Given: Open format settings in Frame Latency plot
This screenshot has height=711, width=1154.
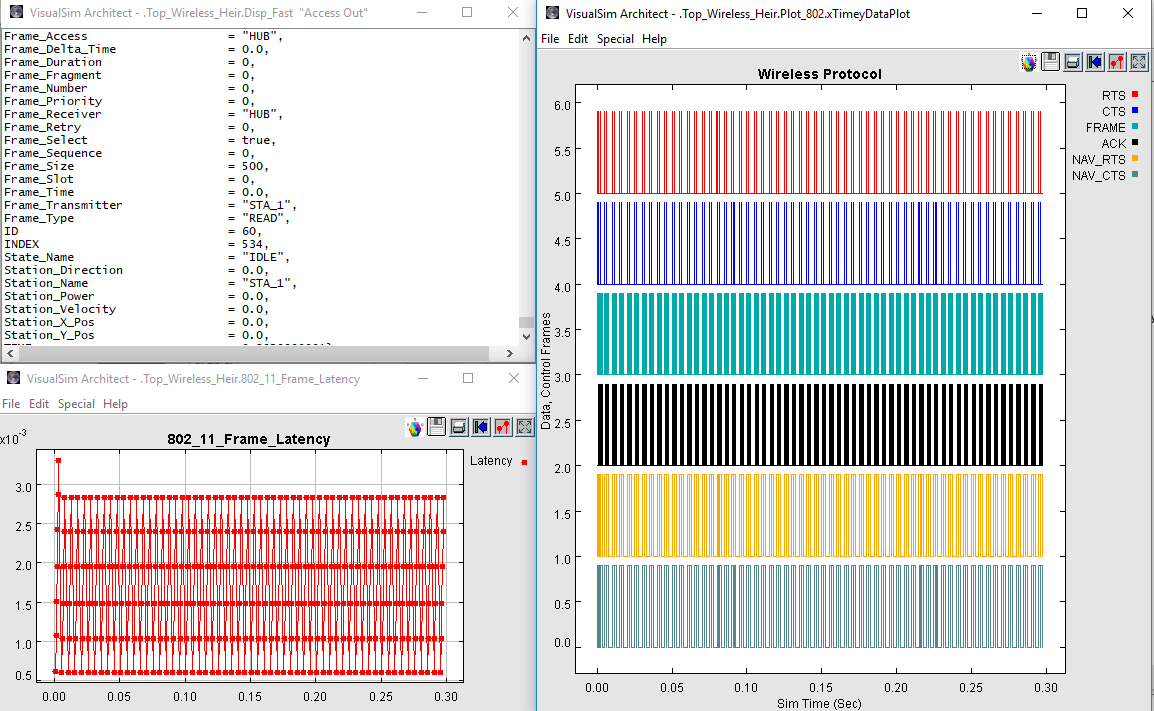Looking at the screenshot, I should click(x=503, y=427).
